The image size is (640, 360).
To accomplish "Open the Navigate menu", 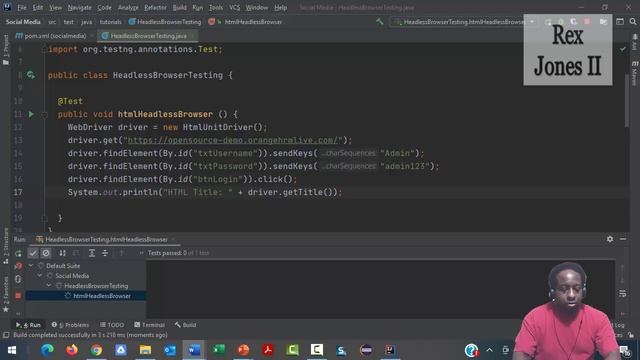I will (x=80, y=7).
